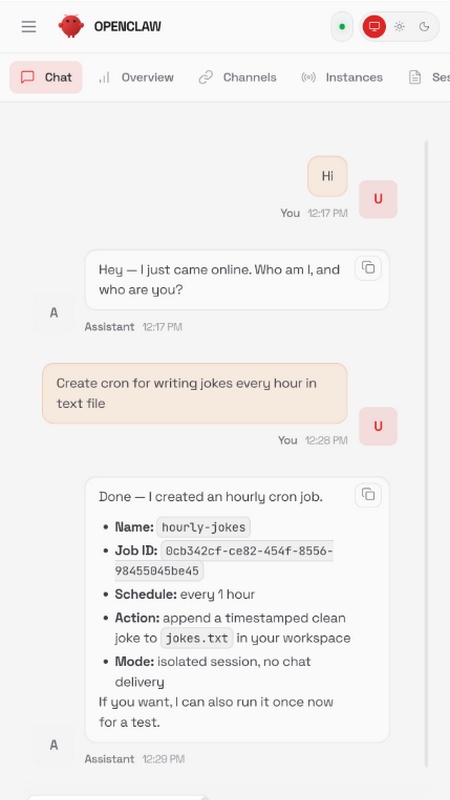Screen dimensions: 450x800
Task: Copy the 'Hey — I just came online' message
Action: (x=368, y=267)
